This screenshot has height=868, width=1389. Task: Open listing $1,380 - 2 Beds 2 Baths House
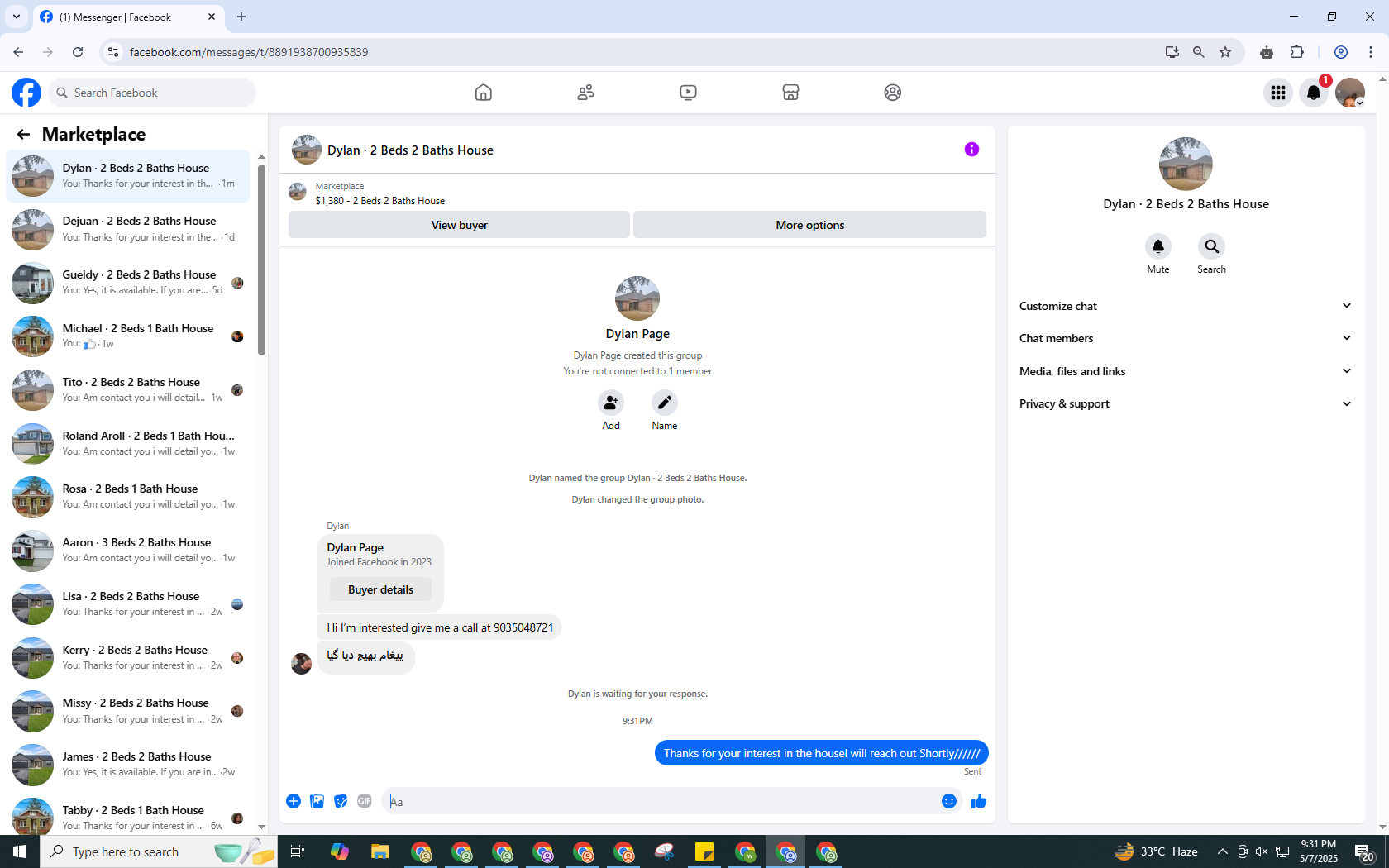pos(380,201)
